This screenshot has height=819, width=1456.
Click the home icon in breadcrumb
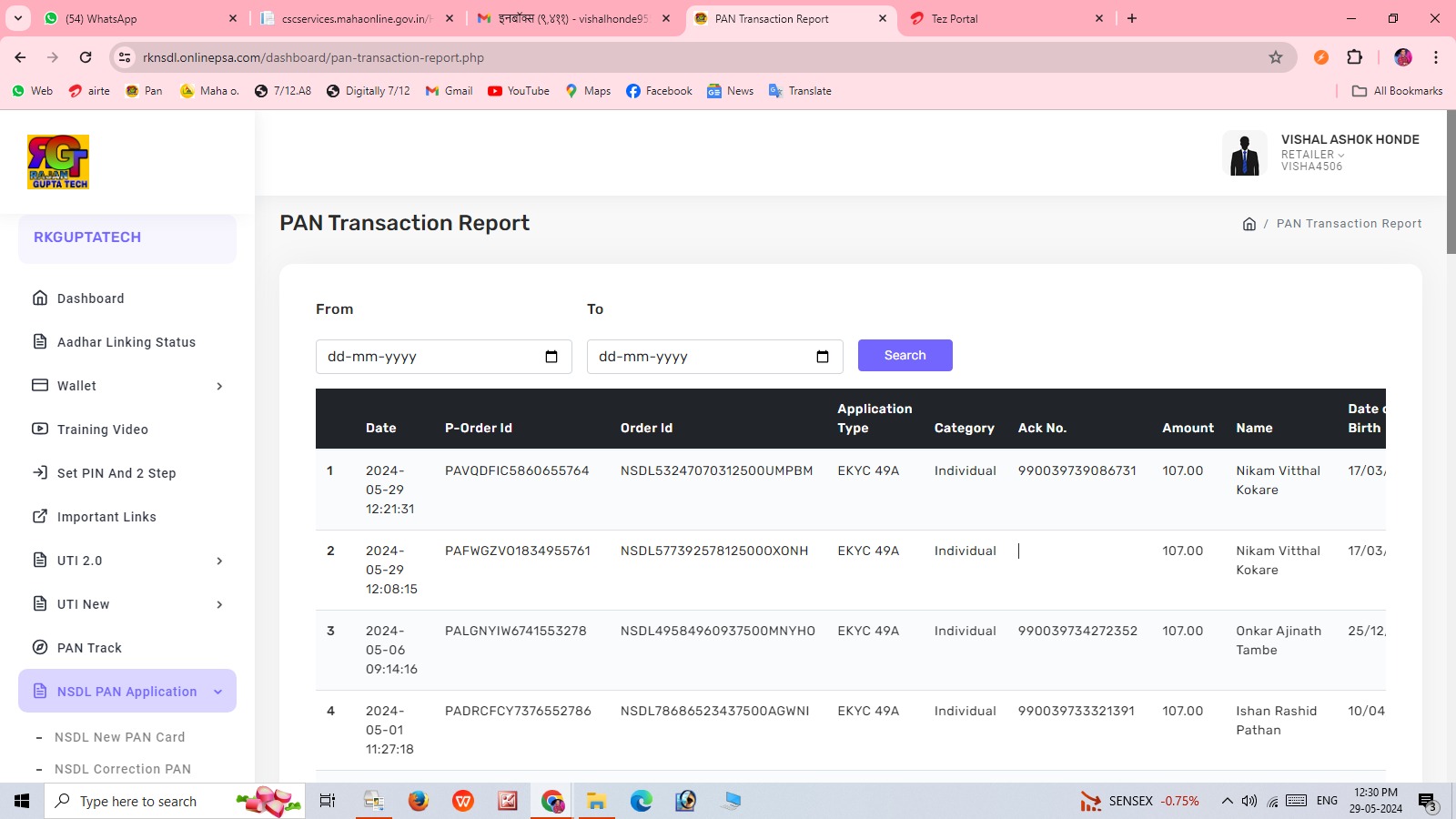[x=1249, y=224]
